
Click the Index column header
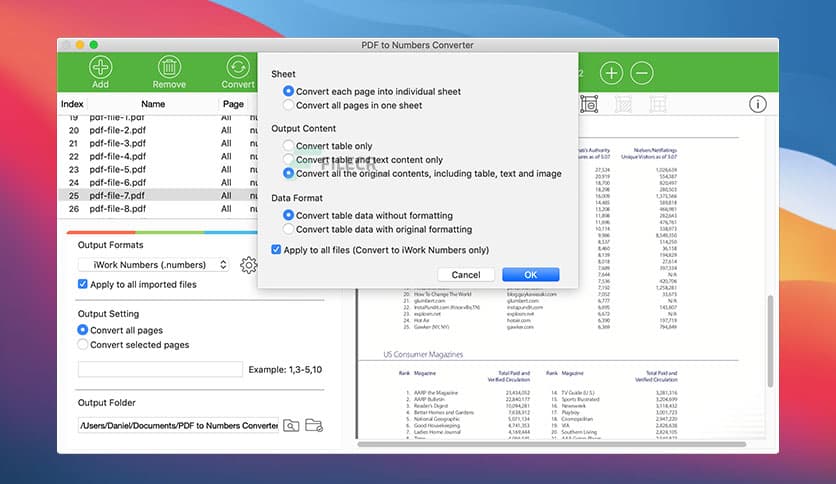click(72, 104)
